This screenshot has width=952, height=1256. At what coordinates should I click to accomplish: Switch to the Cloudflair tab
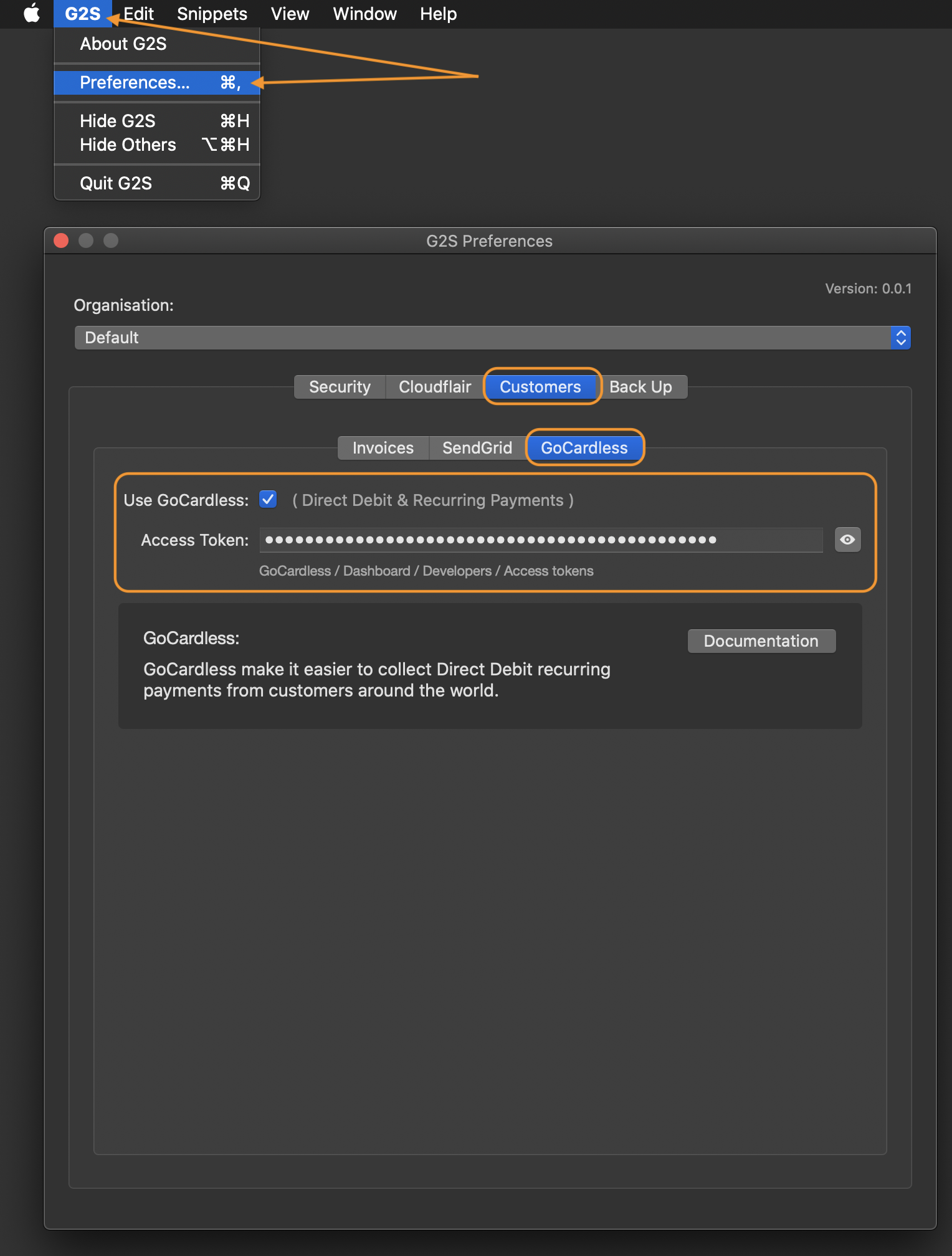tap(435, 387)
